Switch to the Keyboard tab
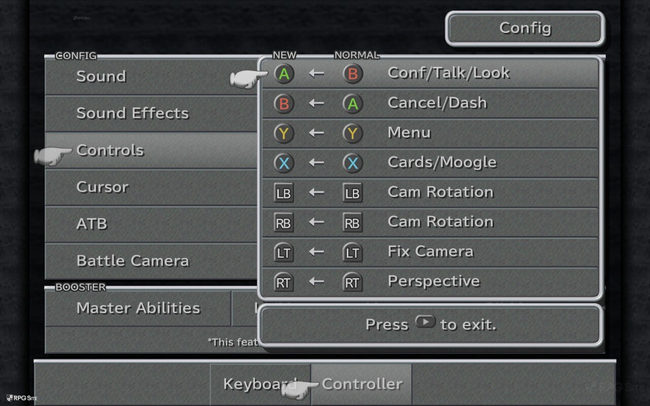 point(260,384)
